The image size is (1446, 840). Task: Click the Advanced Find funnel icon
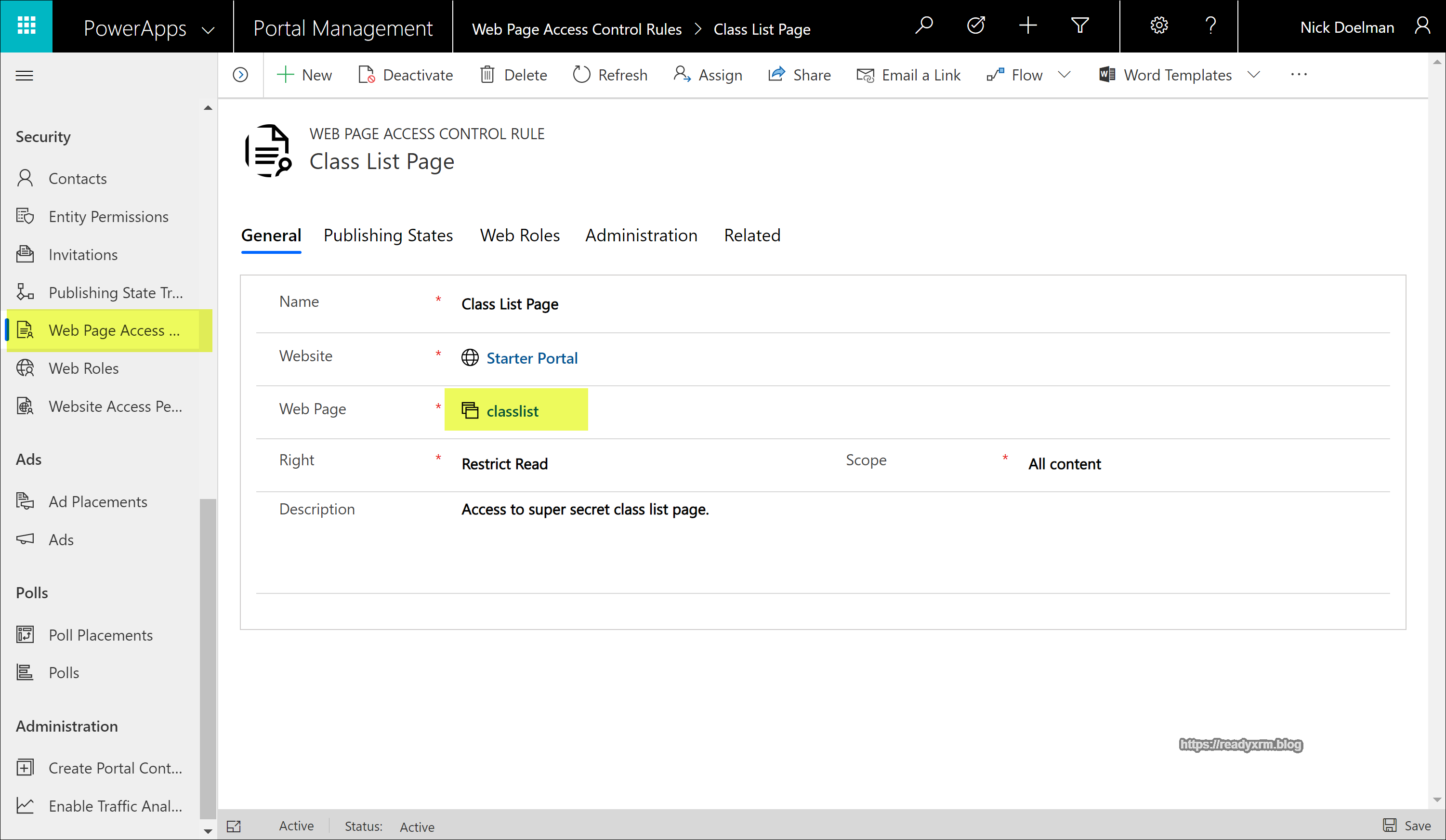pos(1079,26)
